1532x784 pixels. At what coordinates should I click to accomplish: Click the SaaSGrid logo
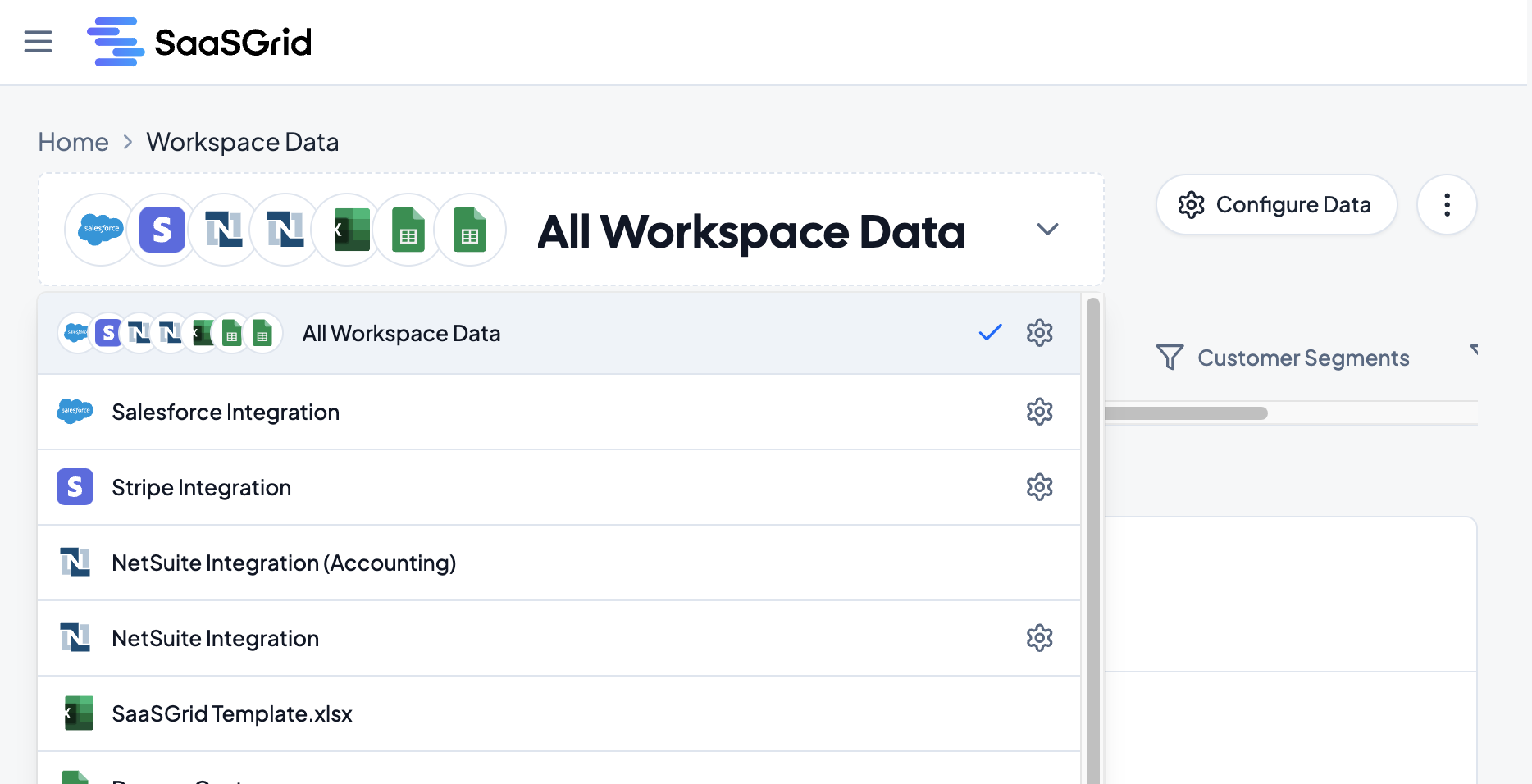pyautogui.click(x=199, y=42)
